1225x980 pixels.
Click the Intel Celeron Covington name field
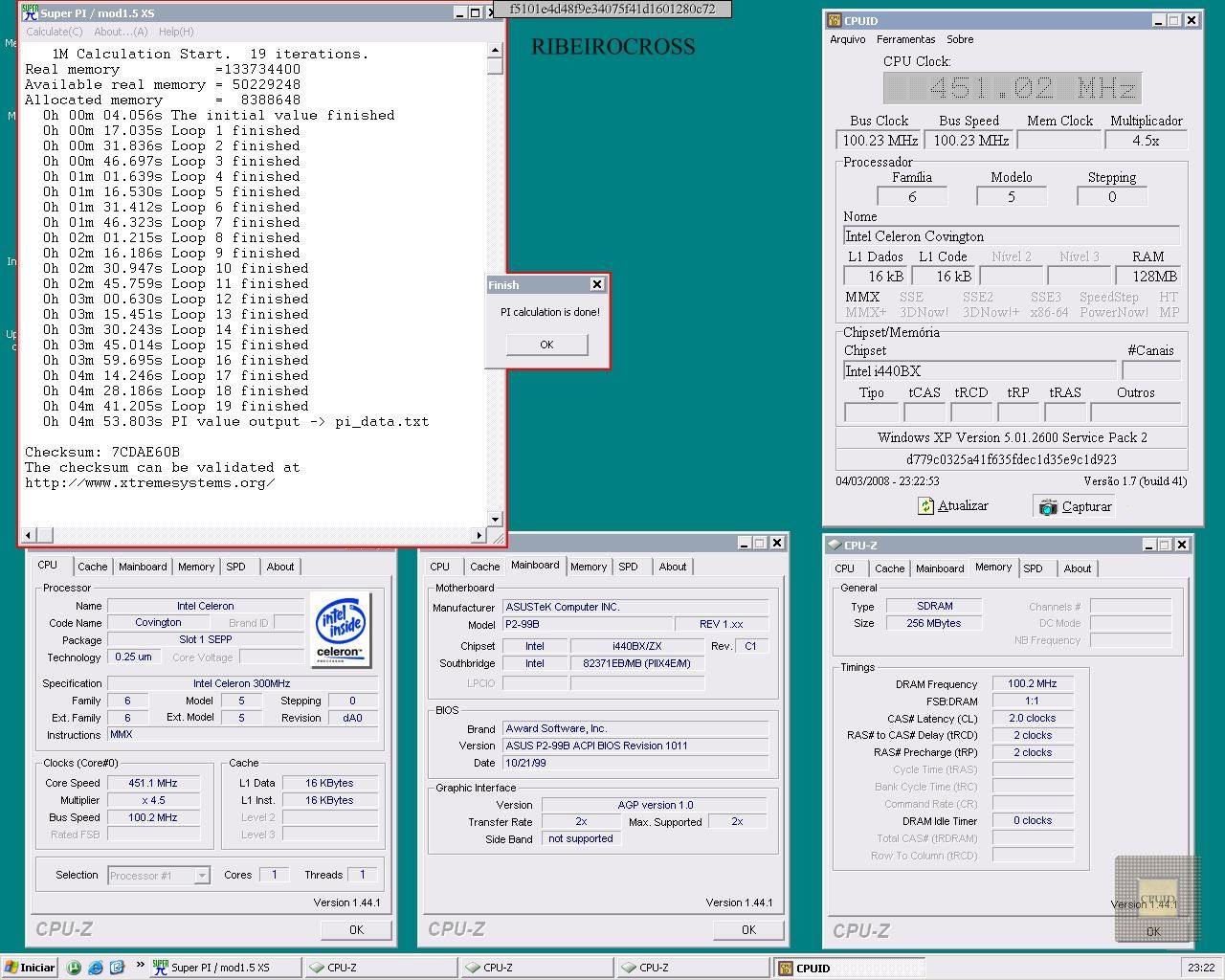point(1011,236)
